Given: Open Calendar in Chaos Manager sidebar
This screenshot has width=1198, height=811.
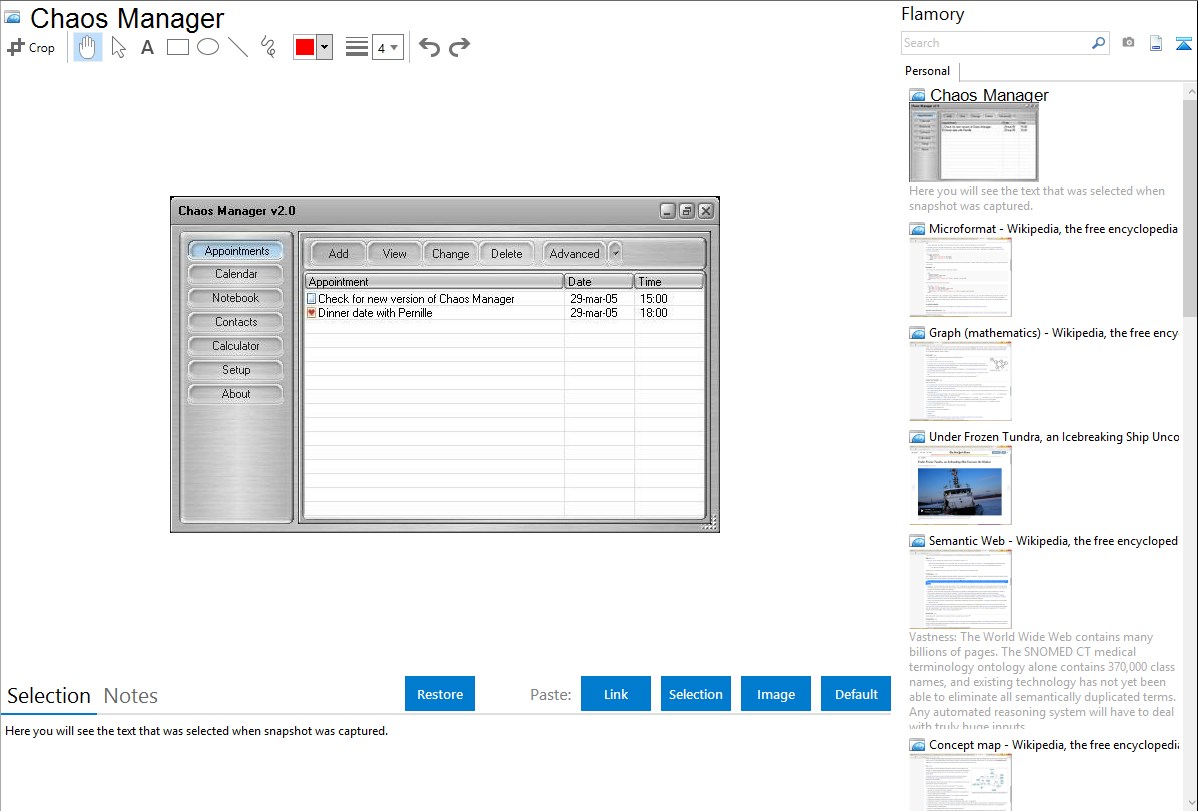Looking at the screenshot, I should pos(236,274).
